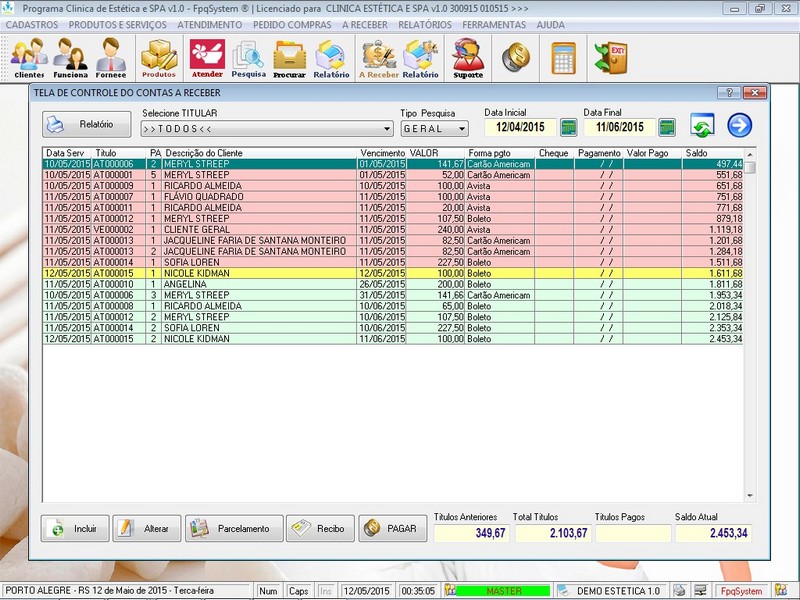Open the Relatório printer icon beside Procurar
This screenshot has width=800, height=600.
(x=331, y=58)
